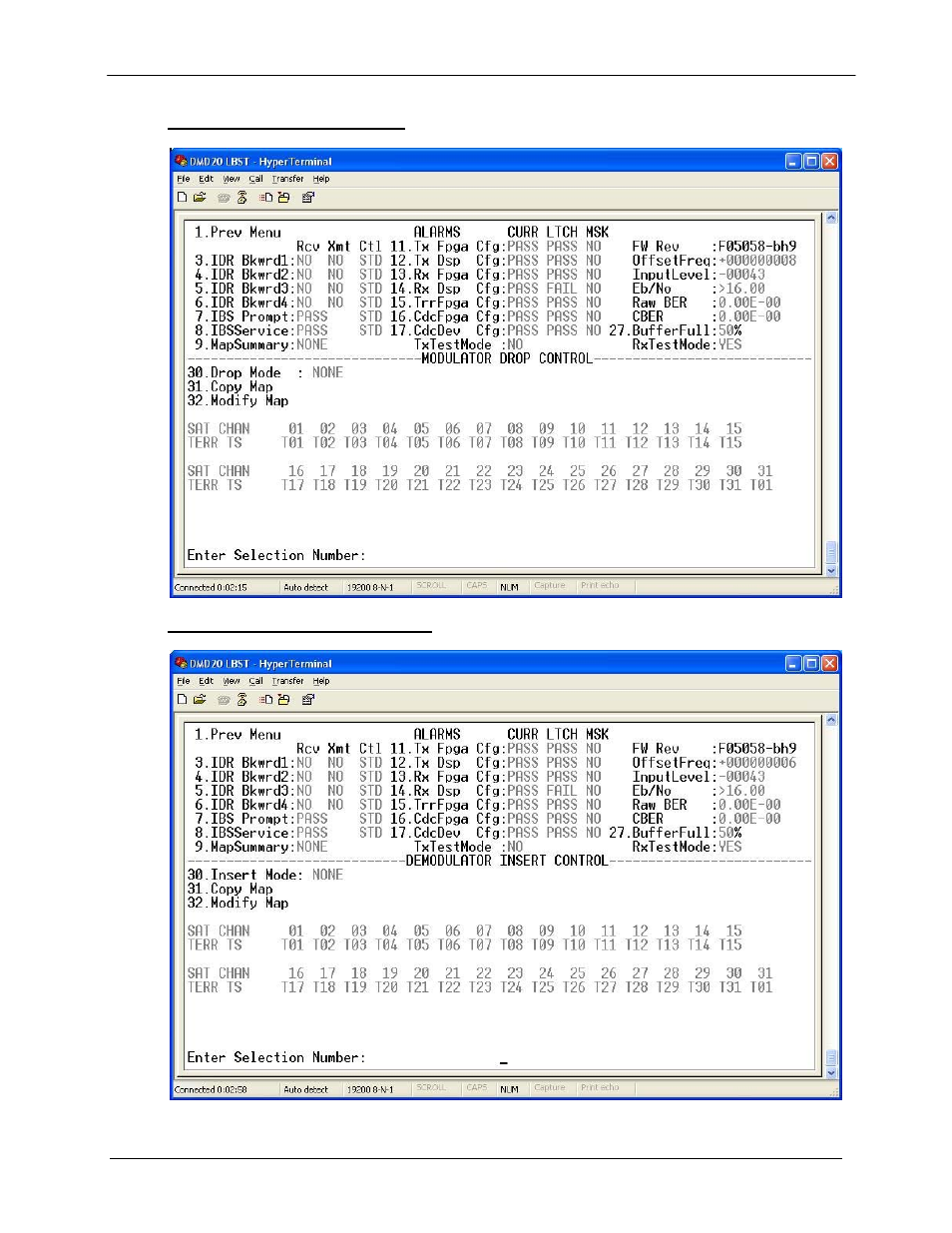The width and height of the screenshot is (952, 1233).
Task: Click 'Enter Selection Number:' in Modulator Drop window
Action: pyautogui.click(x=276, y=555)
